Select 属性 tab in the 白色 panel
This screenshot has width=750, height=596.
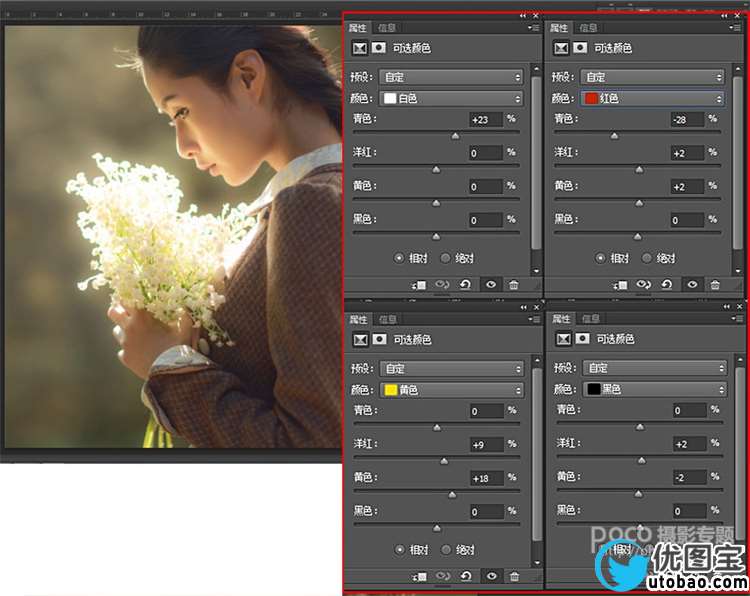pyautogui.click(x=357, y=28)
